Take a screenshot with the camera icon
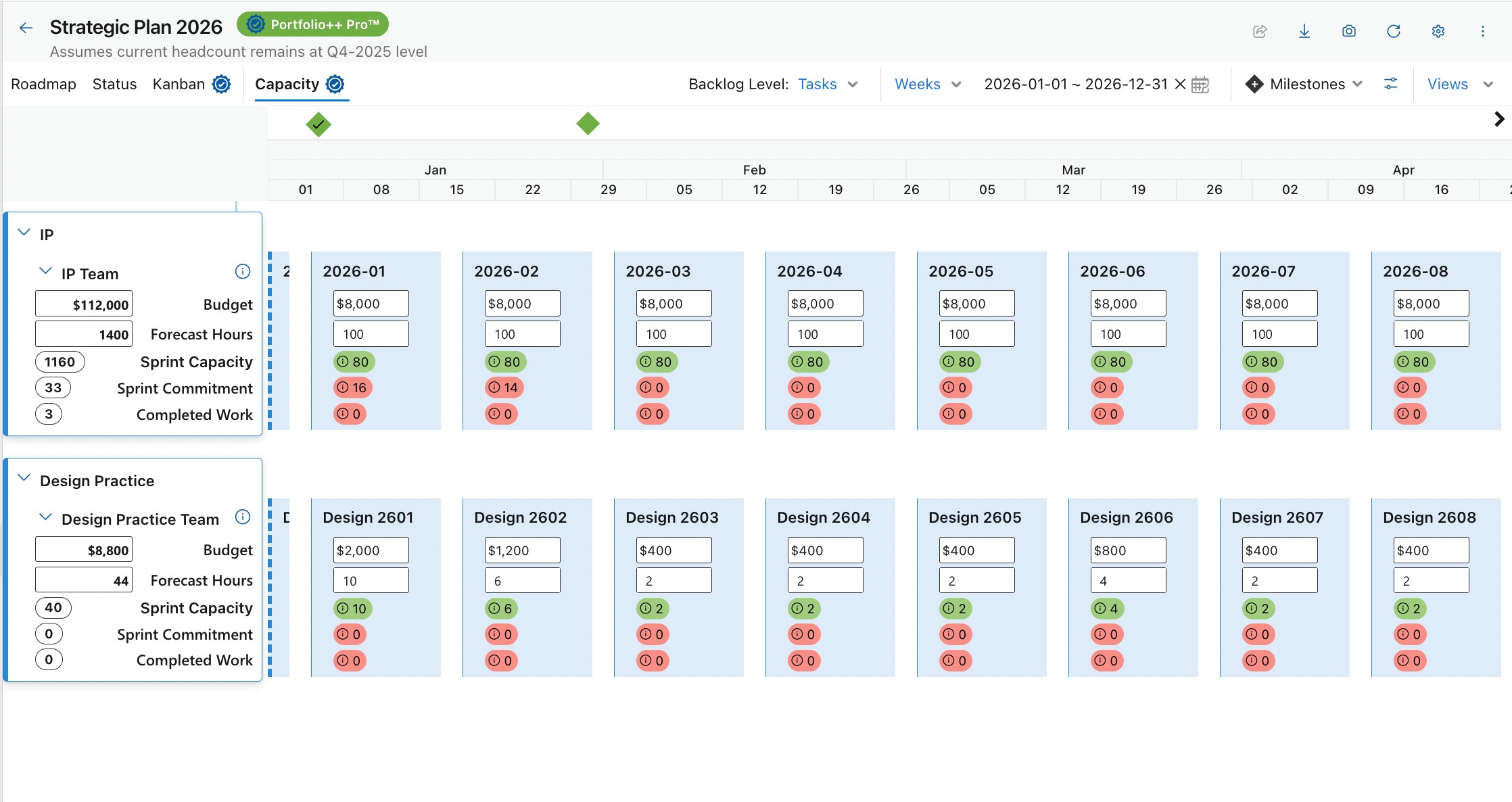This screenshot has height=802, width=1512. [1349, 31]
